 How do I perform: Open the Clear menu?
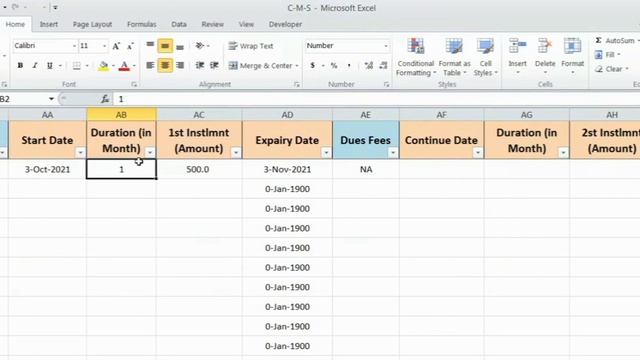click(611, 69)
